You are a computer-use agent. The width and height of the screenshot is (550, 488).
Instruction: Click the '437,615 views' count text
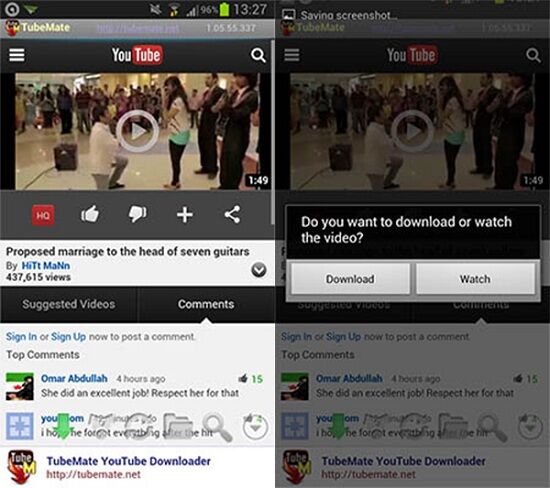pyautogui.click(x=38, y=277)
